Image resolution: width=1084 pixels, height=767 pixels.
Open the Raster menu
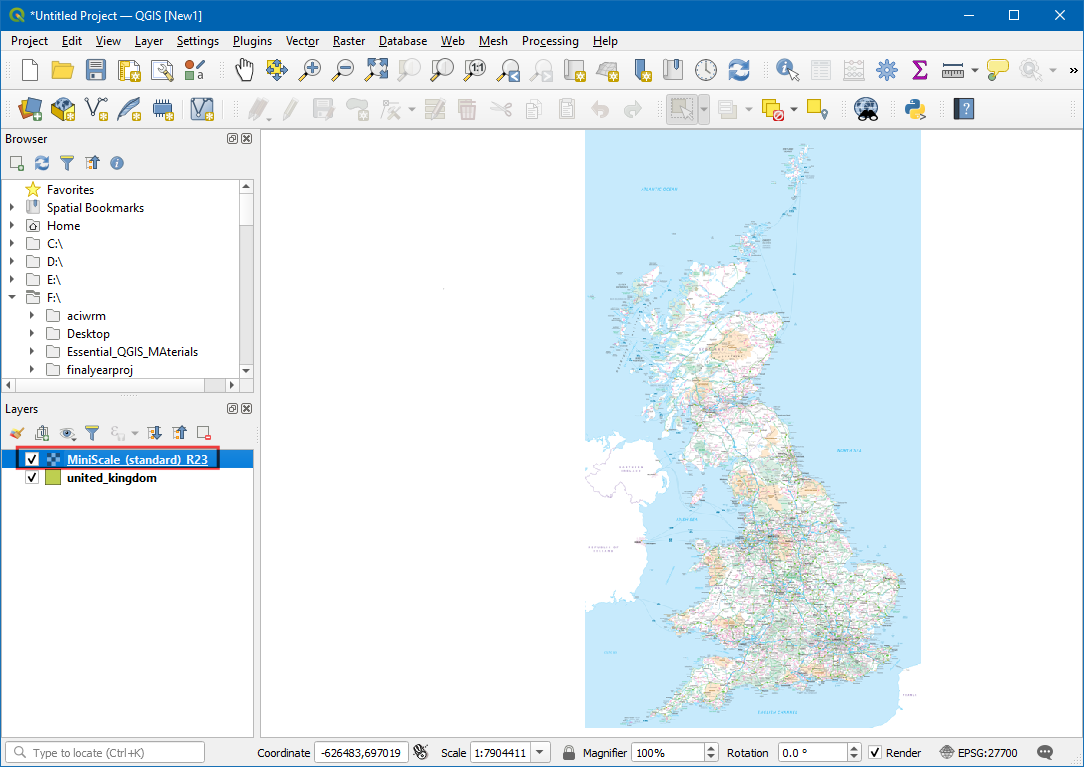click(x=349, y=41)
